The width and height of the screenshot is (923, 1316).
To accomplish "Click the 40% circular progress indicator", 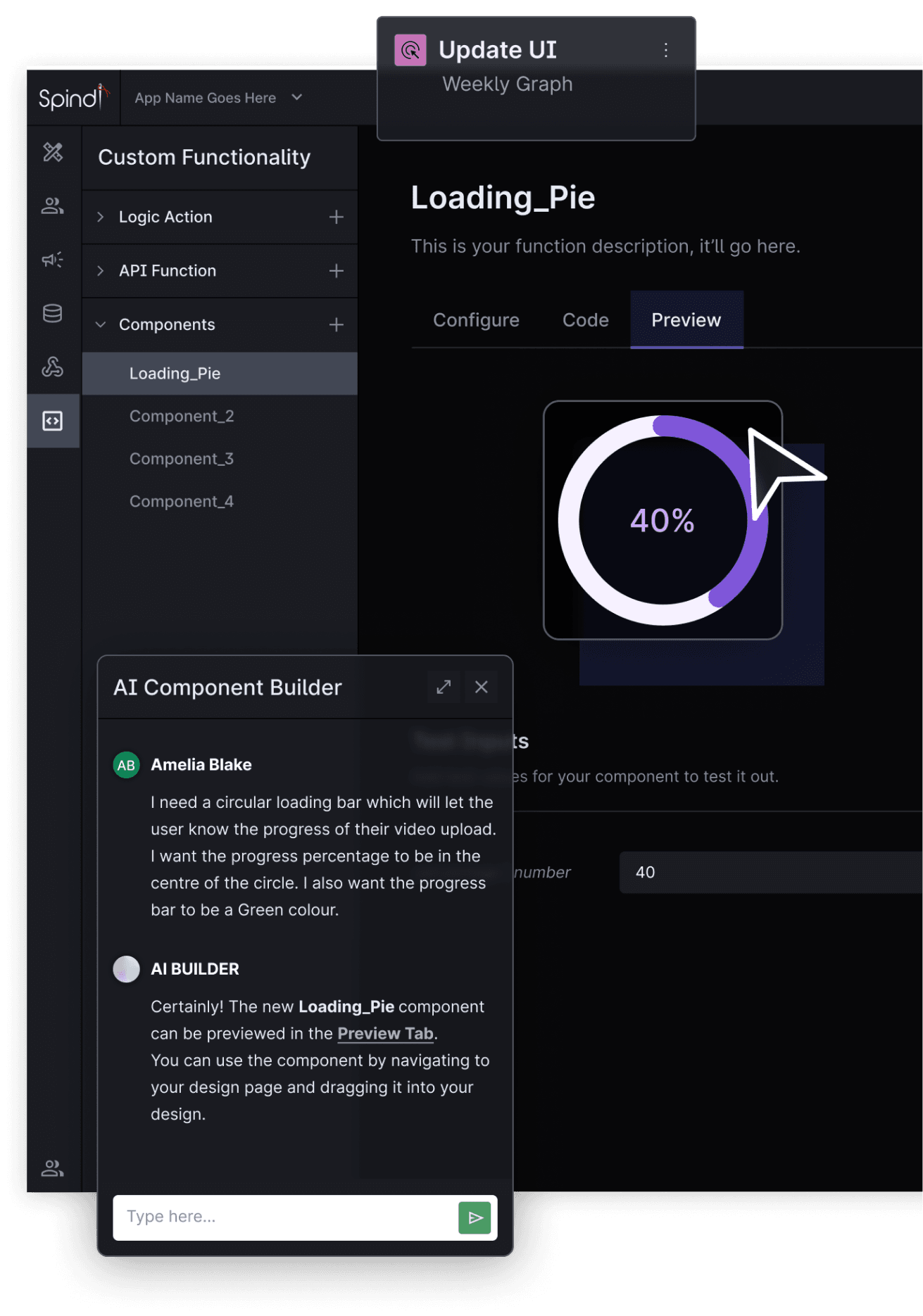I will point(663,520).
